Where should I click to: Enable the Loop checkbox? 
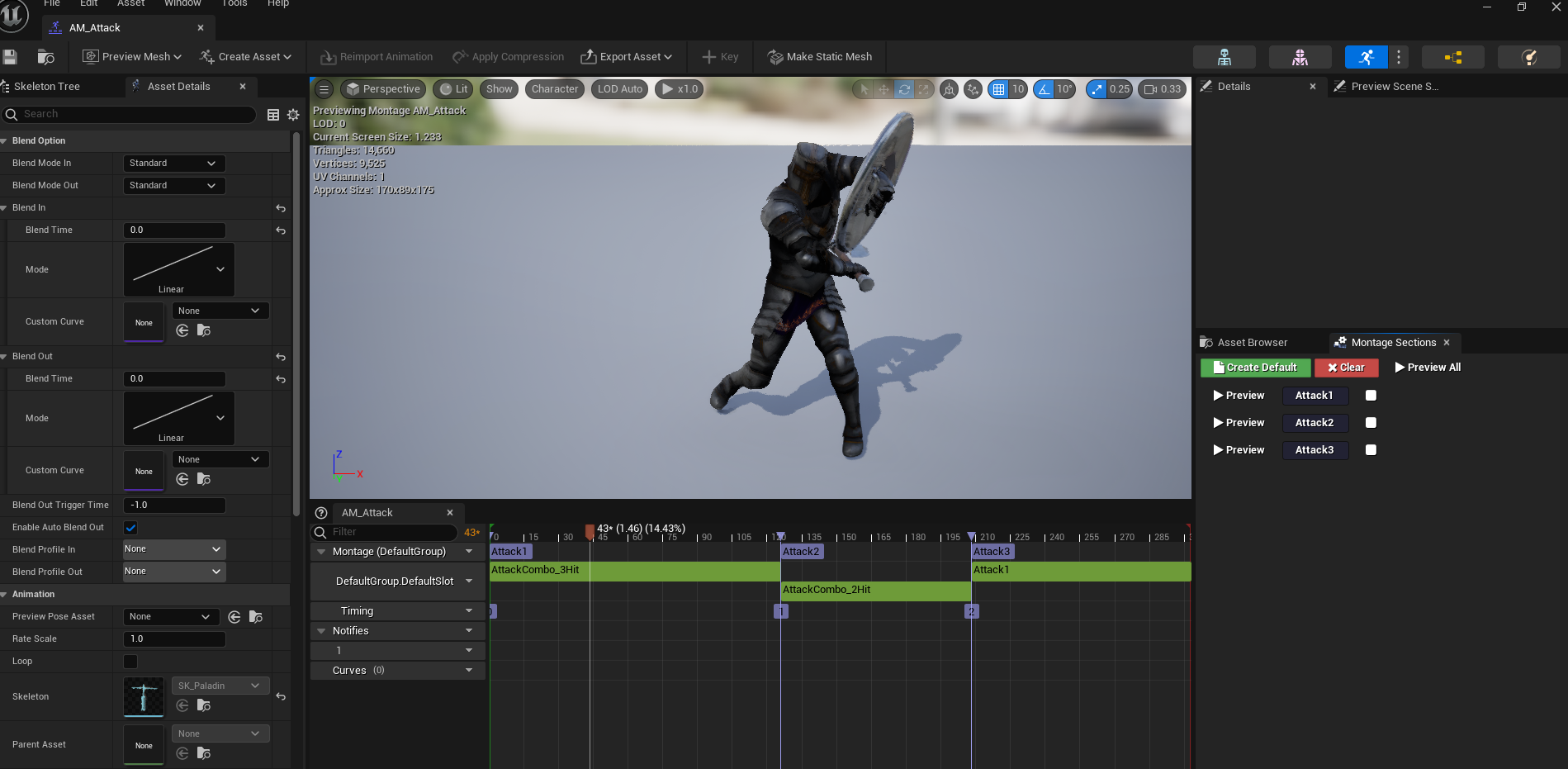coord(130,662)
